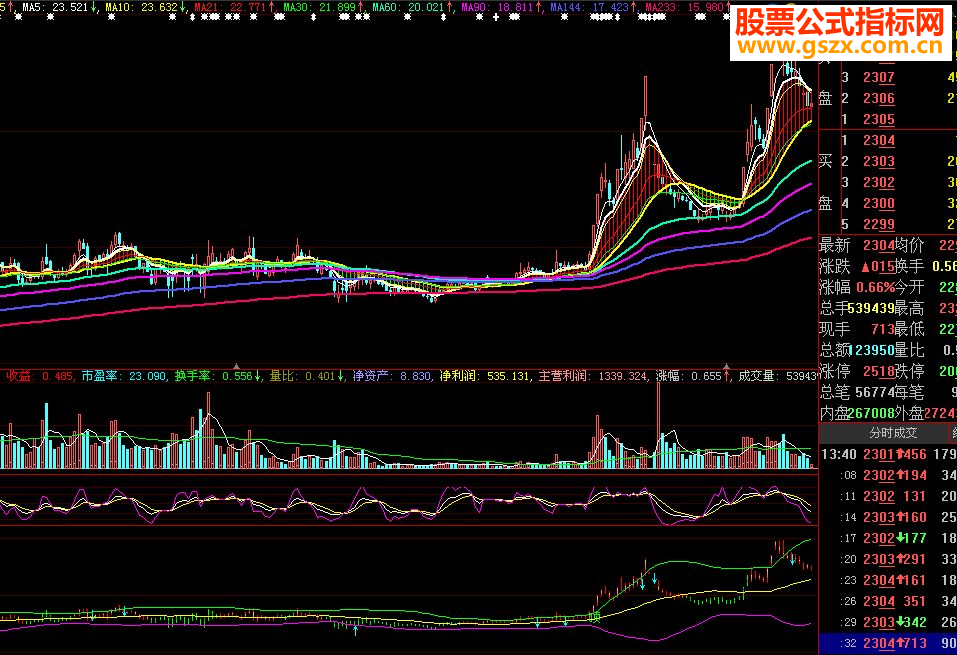Click the 股票公式指标网 website logo

[x=842, y=22]
